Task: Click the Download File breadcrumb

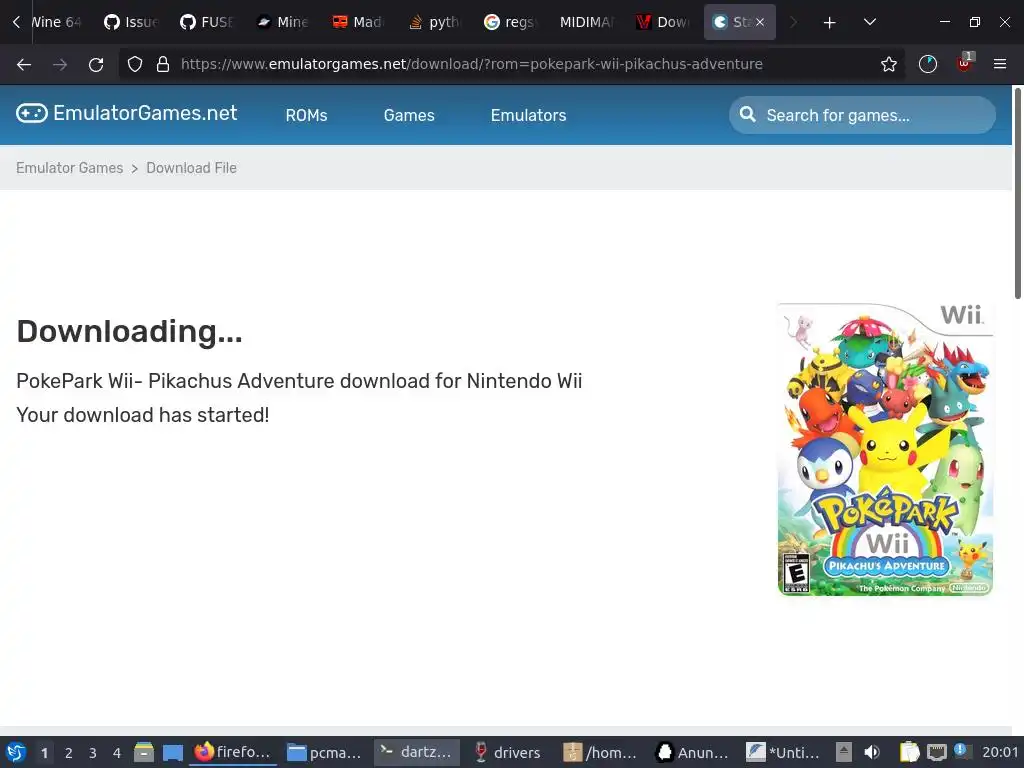Action: point(191,168)
